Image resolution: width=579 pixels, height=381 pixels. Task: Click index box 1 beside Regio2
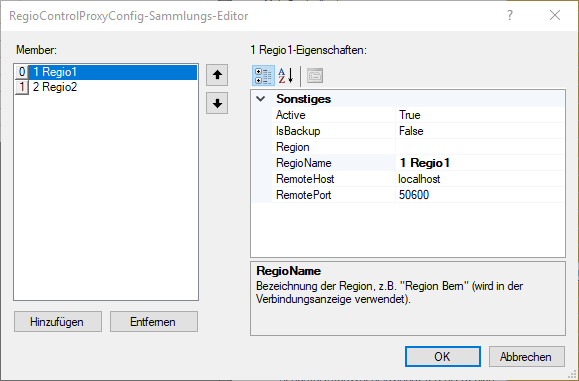(22, 87)
